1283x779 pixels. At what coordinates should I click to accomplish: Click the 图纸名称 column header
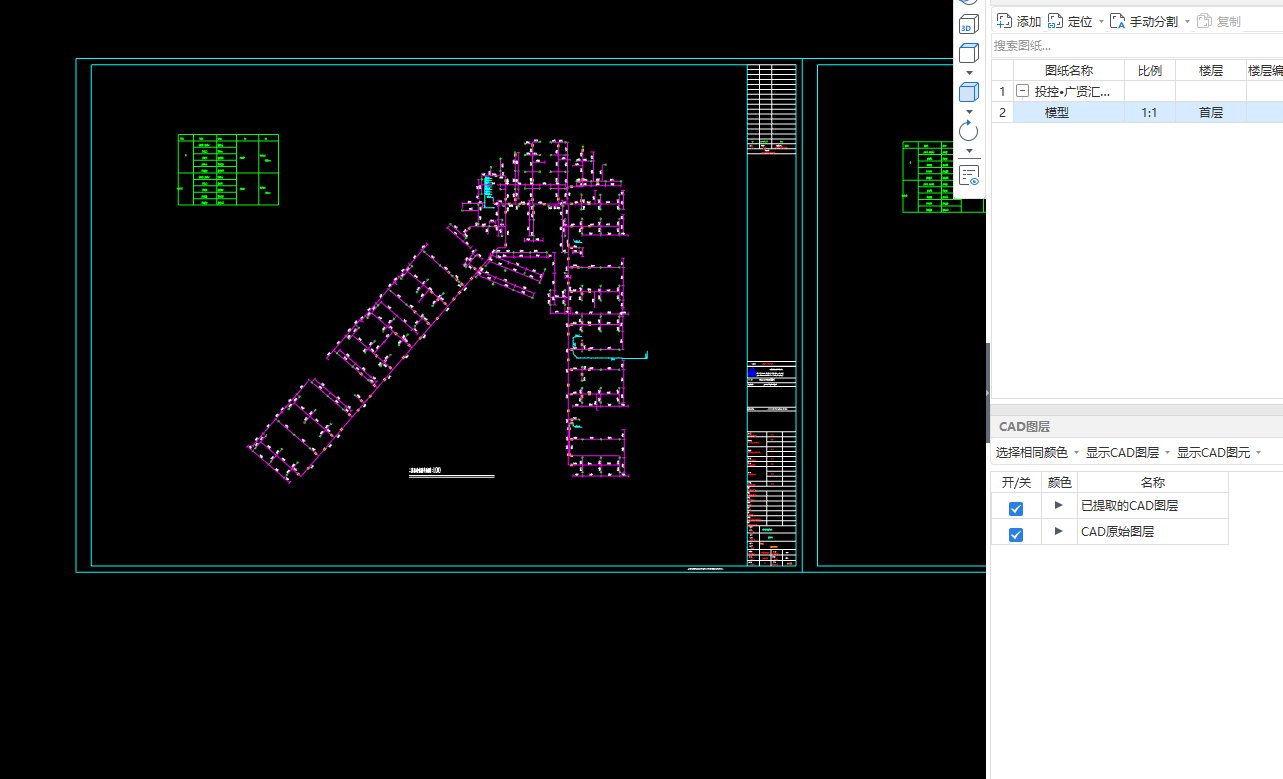click(x=1069, y=70)
